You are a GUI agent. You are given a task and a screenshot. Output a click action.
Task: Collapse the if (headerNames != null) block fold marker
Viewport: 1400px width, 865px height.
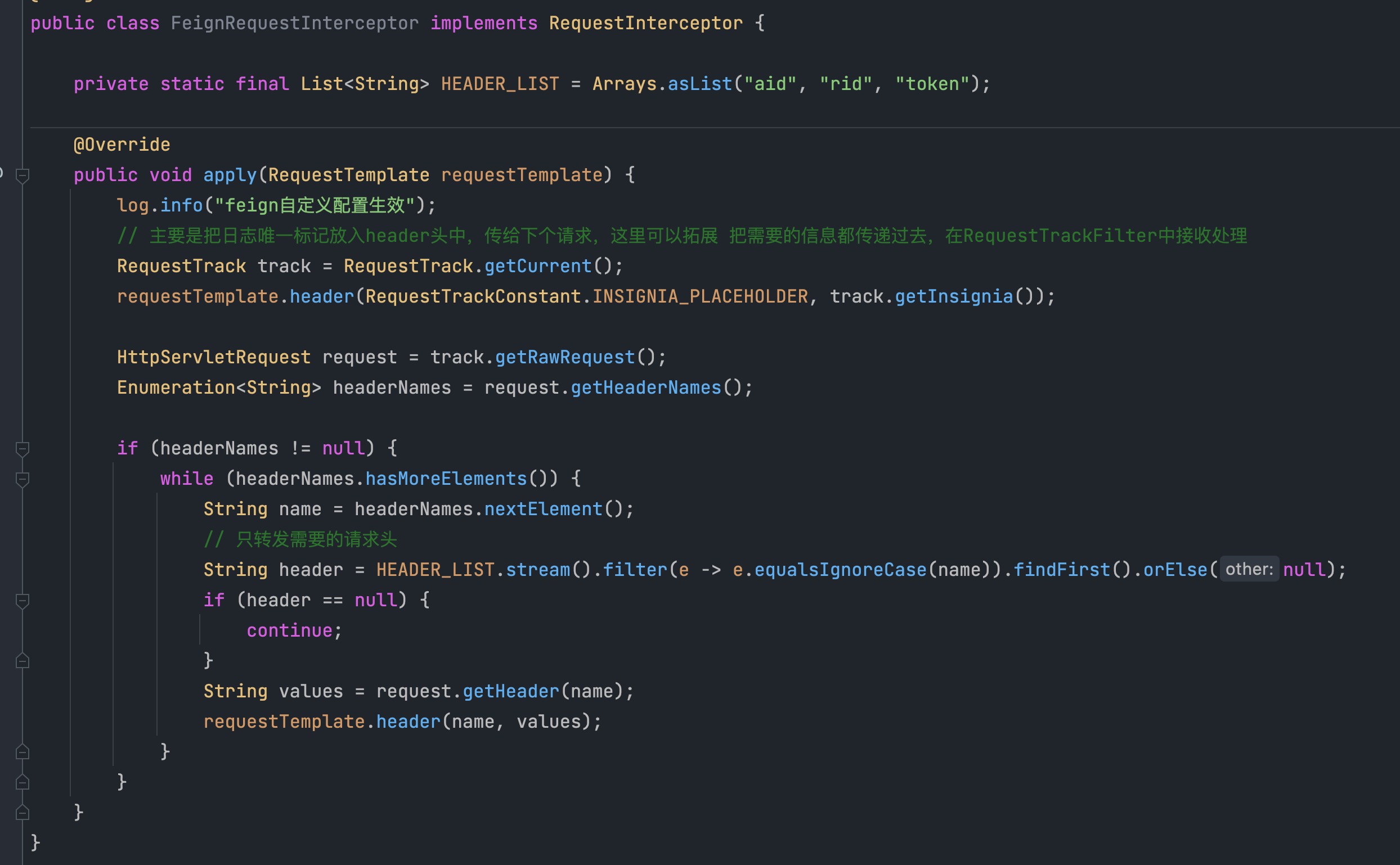pos(23,449)
